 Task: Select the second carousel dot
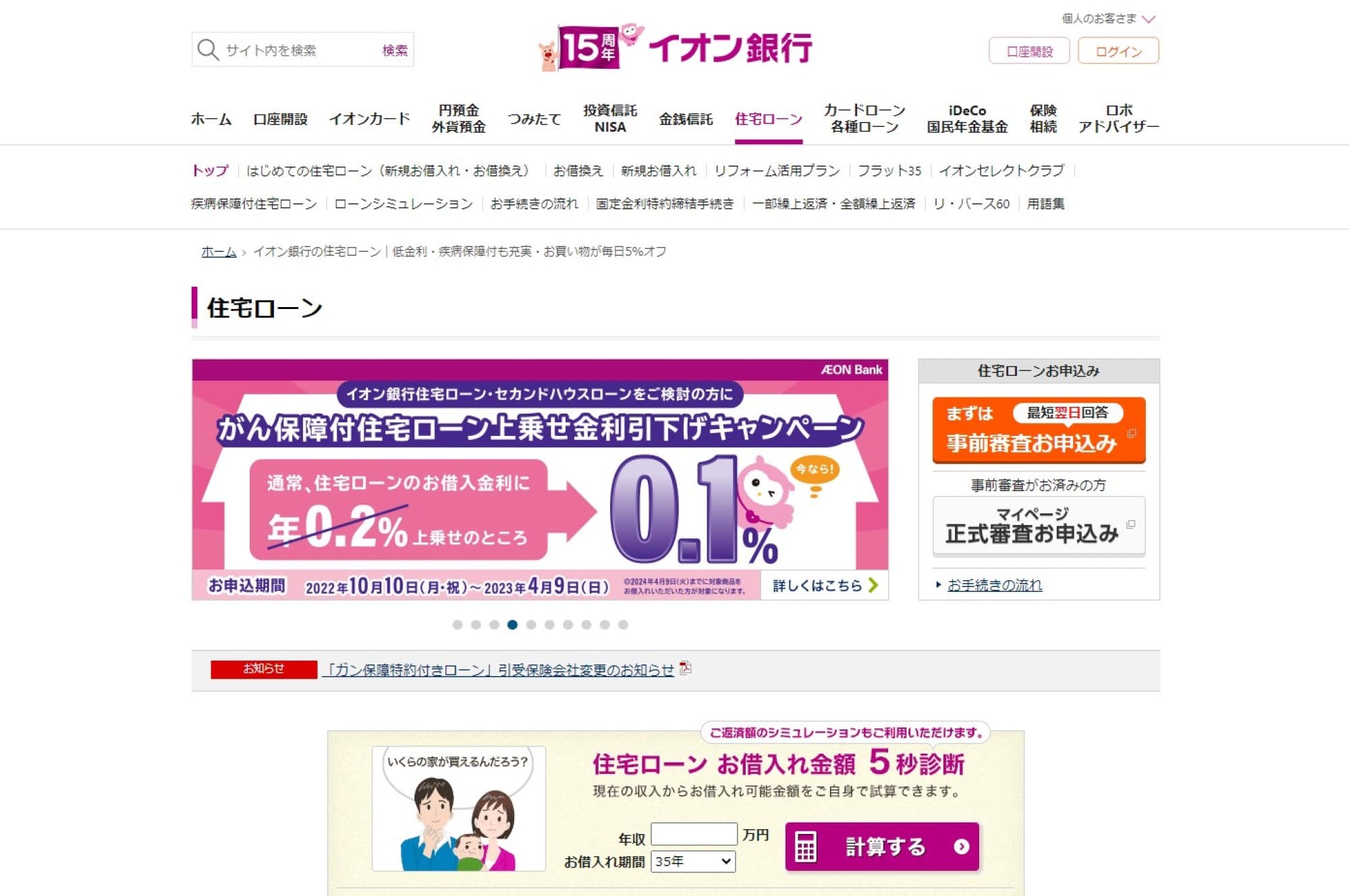(x=476, y=625)
